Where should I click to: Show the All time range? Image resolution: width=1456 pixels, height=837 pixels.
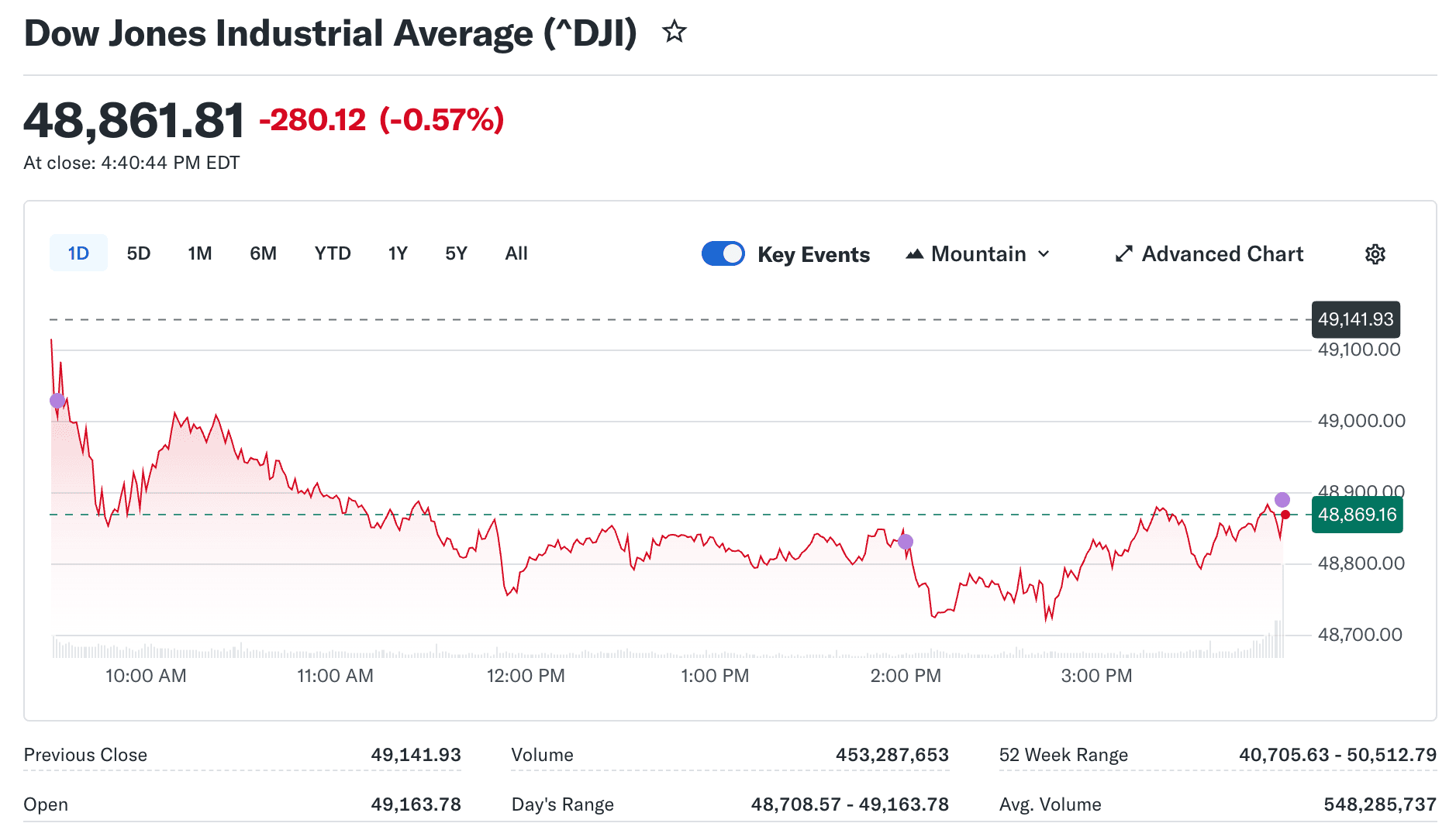coord(516,253)
